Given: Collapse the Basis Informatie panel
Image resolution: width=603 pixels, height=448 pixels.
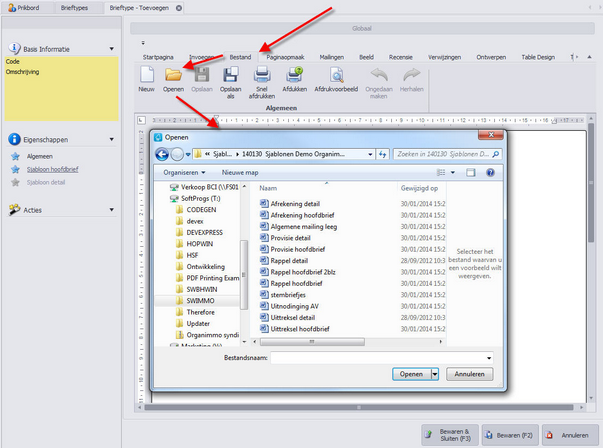Looking at the screenshot, I should click(112, 49).
